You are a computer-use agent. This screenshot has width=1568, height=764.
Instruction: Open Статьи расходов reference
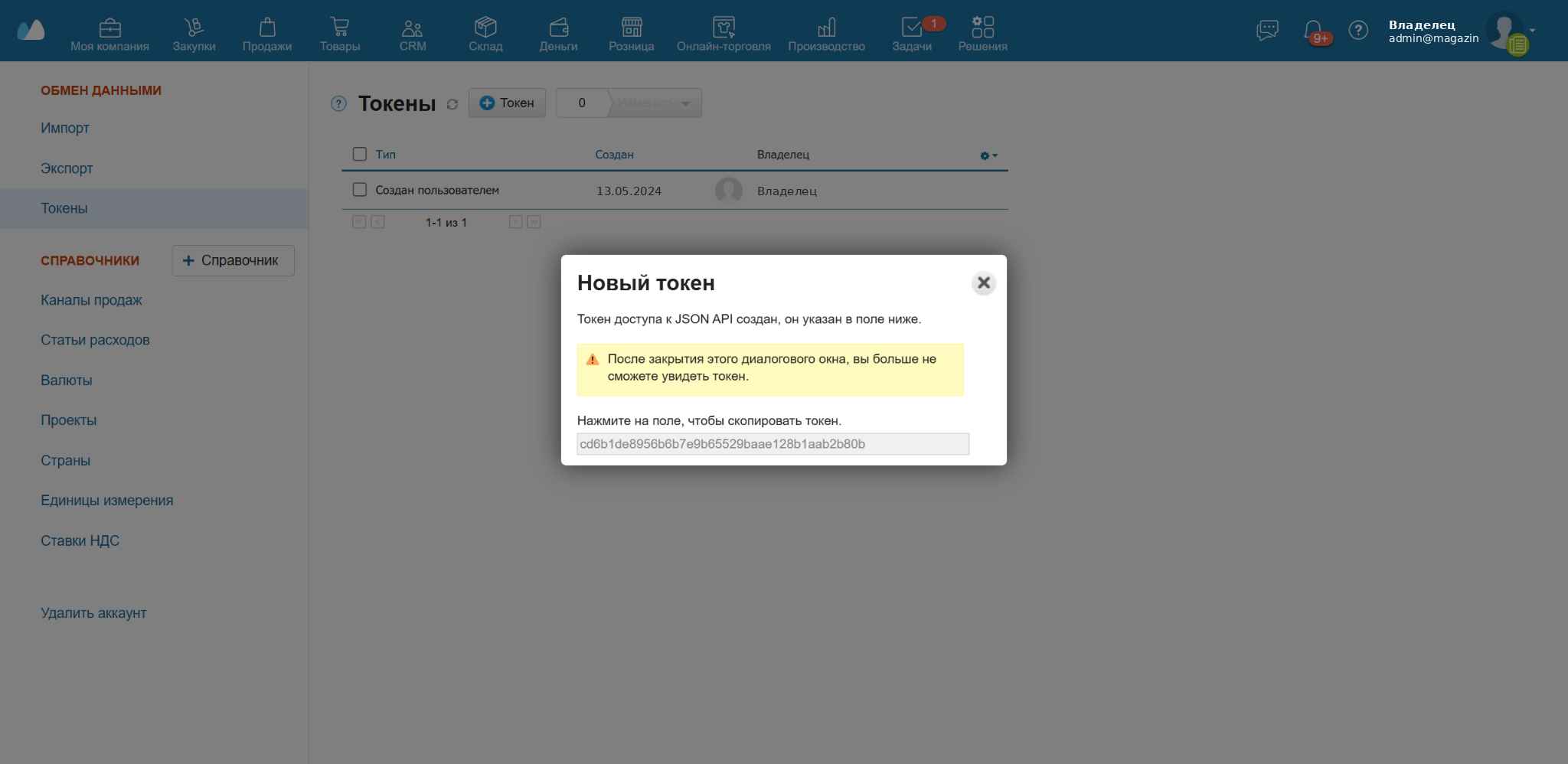pyautogui.click(x=95, y=340)
